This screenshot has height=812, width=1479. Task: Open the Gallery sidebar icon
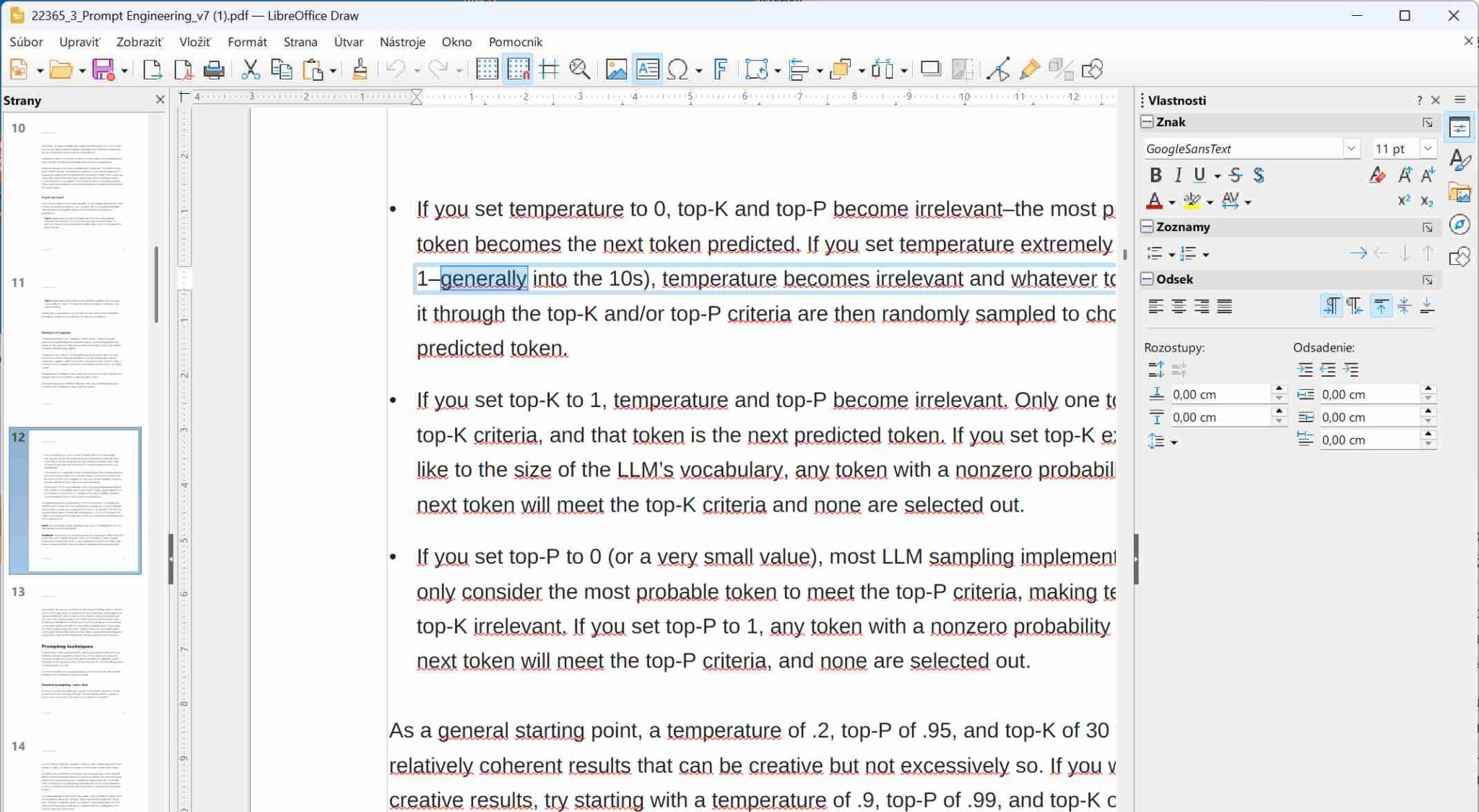(x=1460, y=193)
